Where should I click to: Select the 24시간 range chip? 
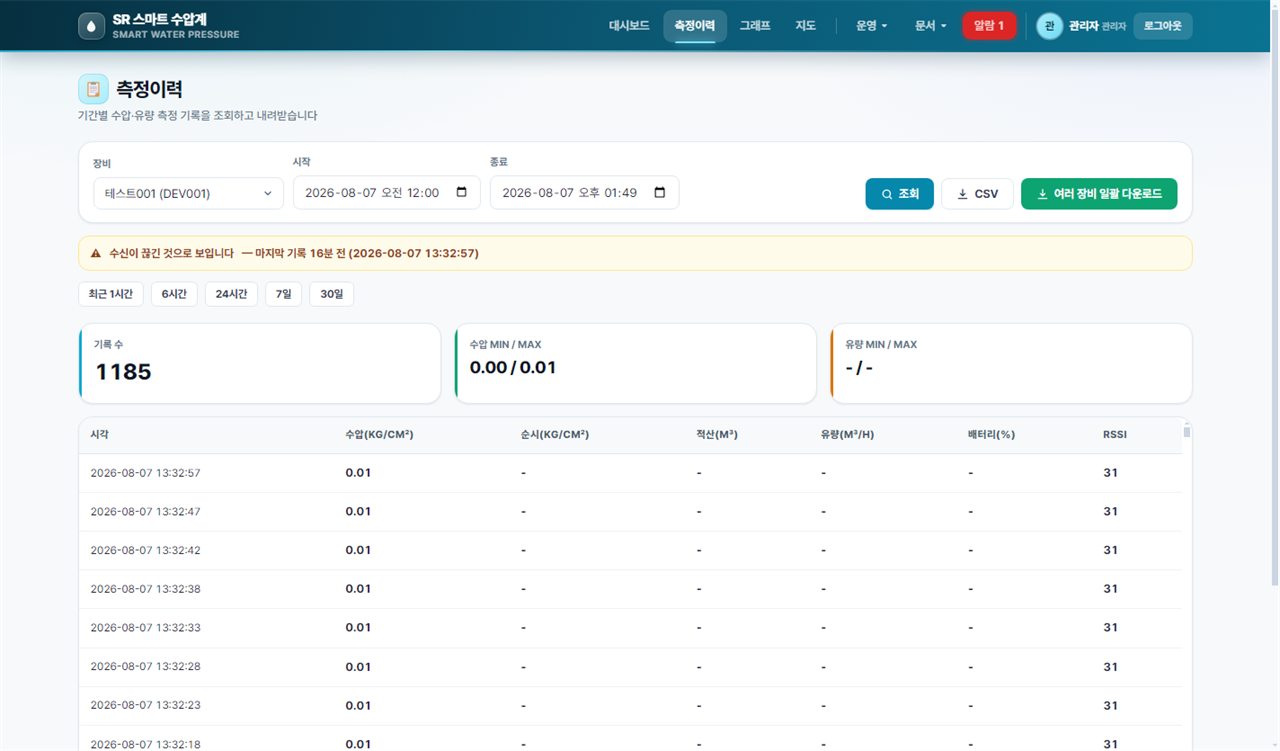(231, 294)
